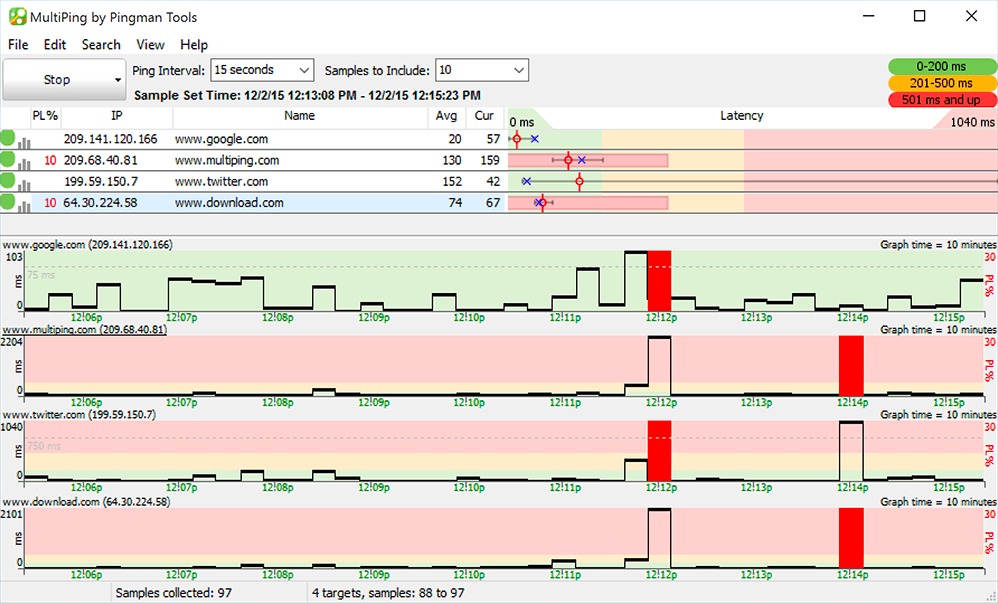The width and height of the screenshot is (998, 603).
Task: Open the Samples to Include dropdown
Action: coord(482,70)
